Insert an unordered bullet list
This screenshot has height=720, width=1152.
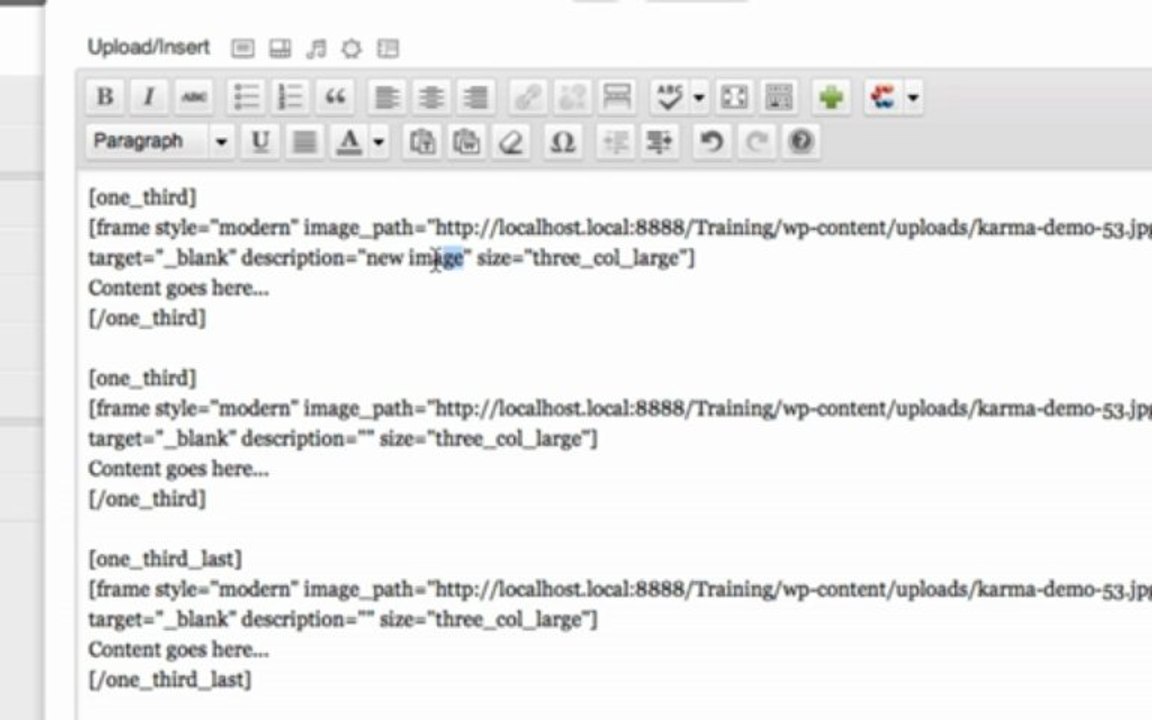(x=246, y=96)
